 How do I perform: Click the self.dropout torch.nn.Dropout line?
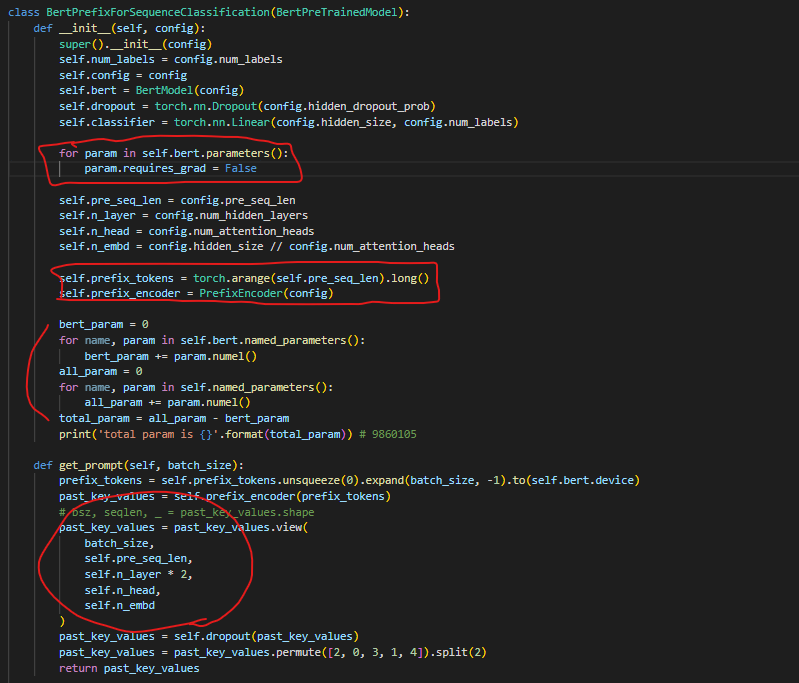[x=247, y=106]
